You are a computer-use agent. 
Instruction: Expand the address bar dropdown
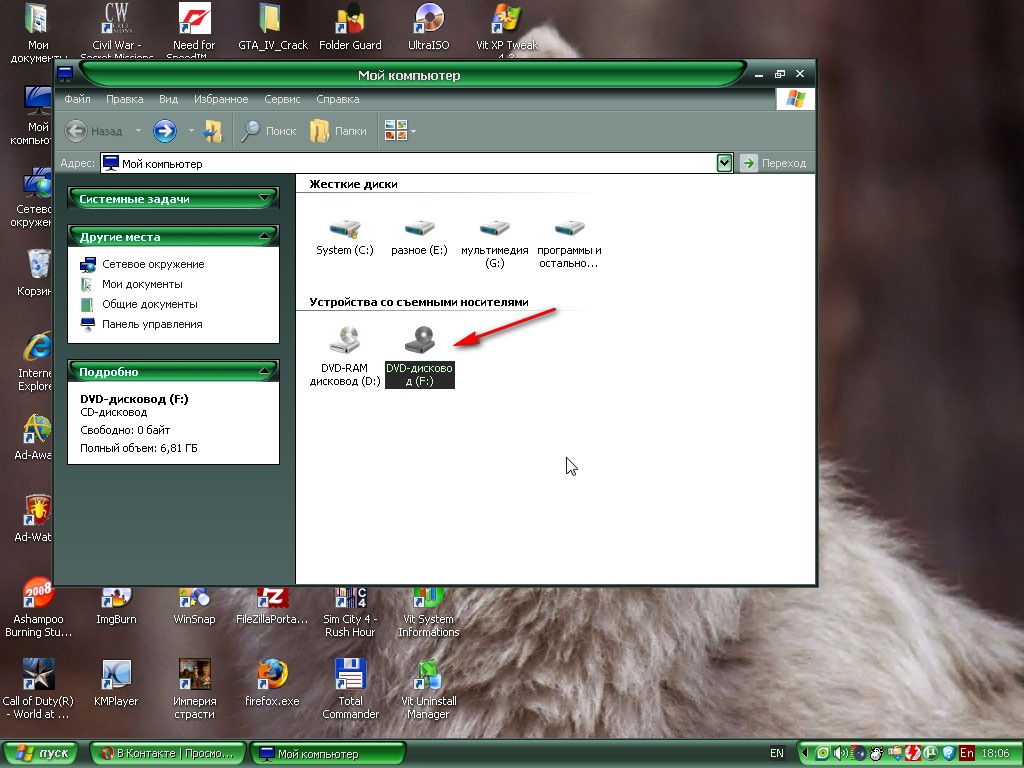tap(724, 163)
